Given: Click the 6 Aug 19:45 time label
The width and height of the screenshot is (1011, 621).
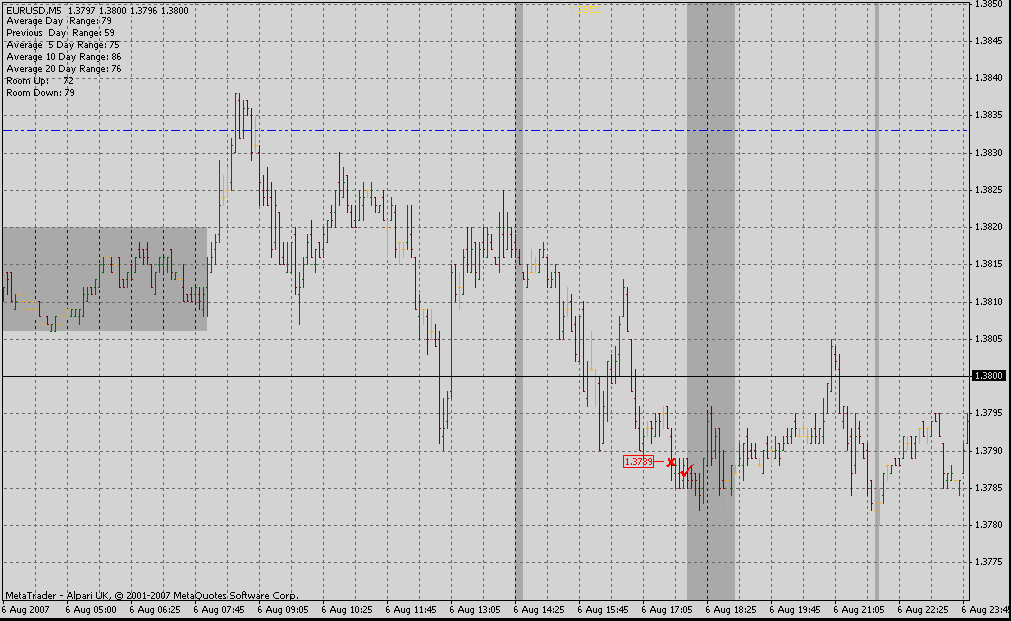Looking at the screenshot, I should pos(794,608).
